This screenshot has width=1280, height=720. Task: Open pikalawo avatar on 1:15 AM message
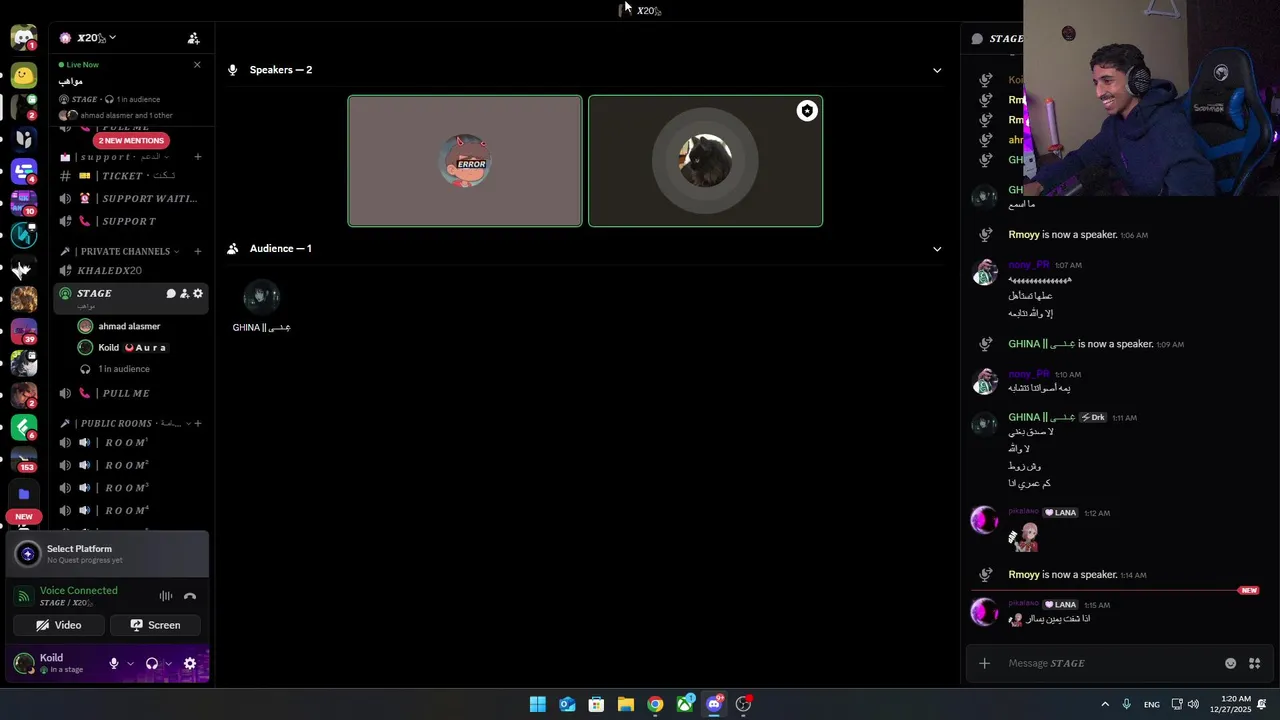tap(985, 612)
